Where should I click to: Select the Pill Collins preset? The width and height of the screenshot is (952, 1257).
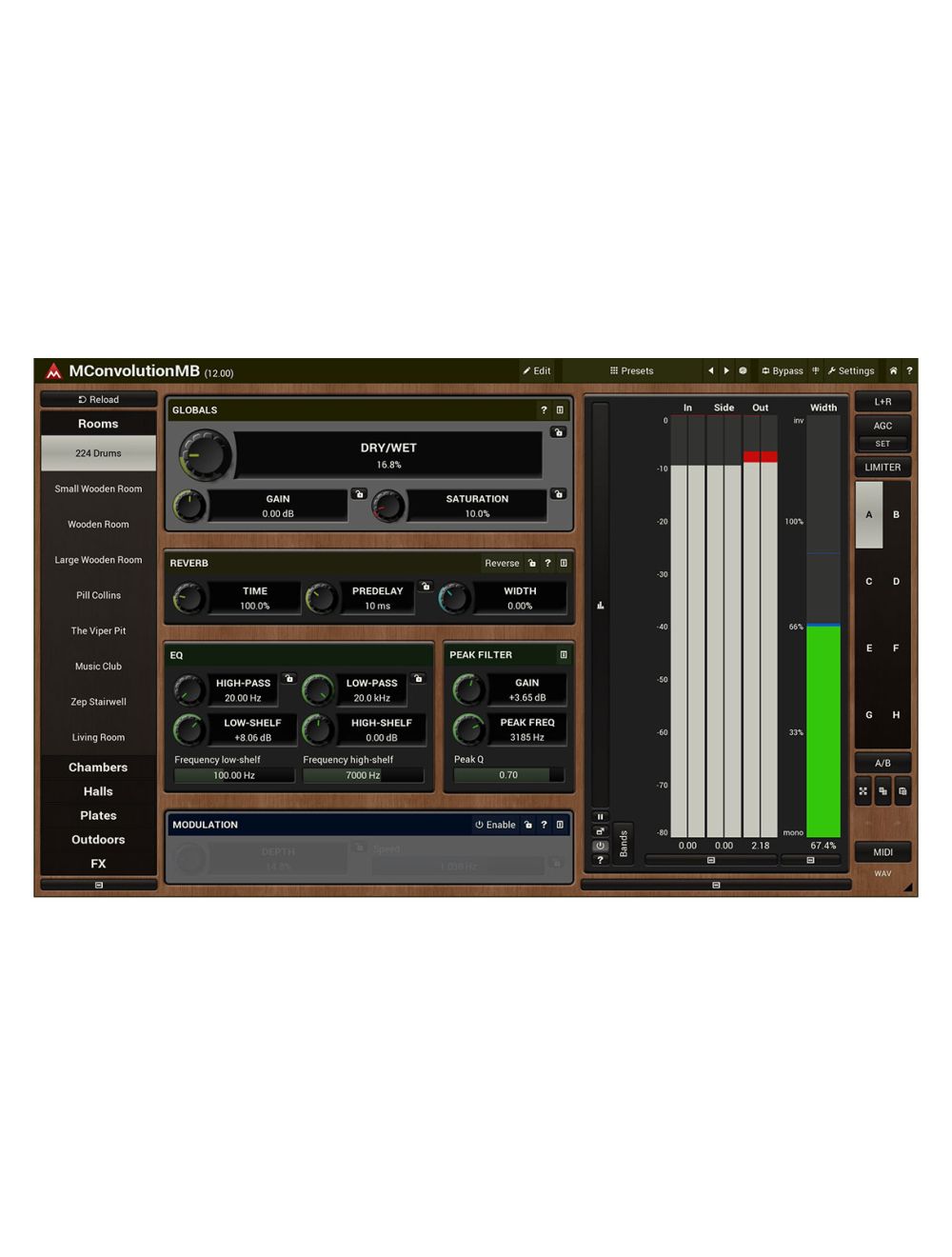pyautogui.click(x=97, y=594)
